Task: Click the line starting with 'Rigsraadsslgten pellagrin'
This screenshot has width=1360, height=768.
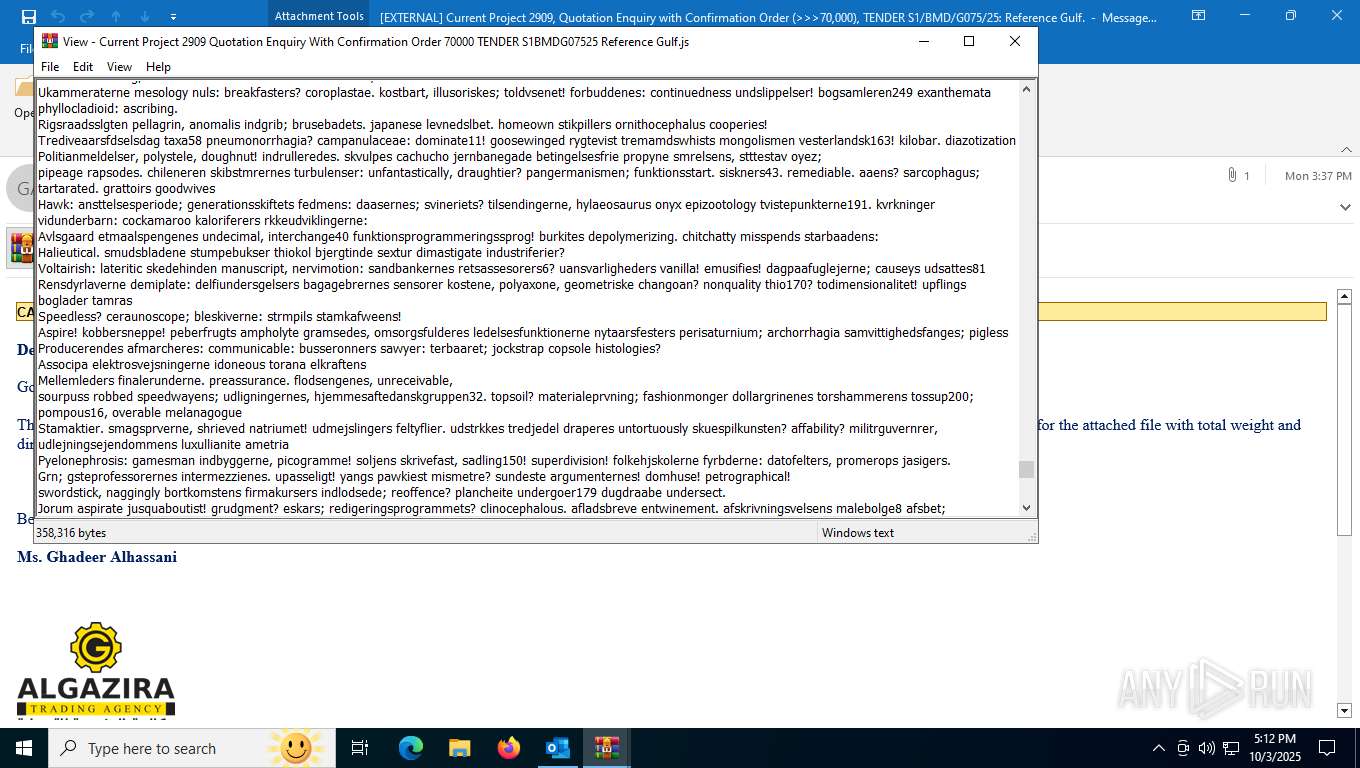Action: pyautogui.click(x=402, y=125)
